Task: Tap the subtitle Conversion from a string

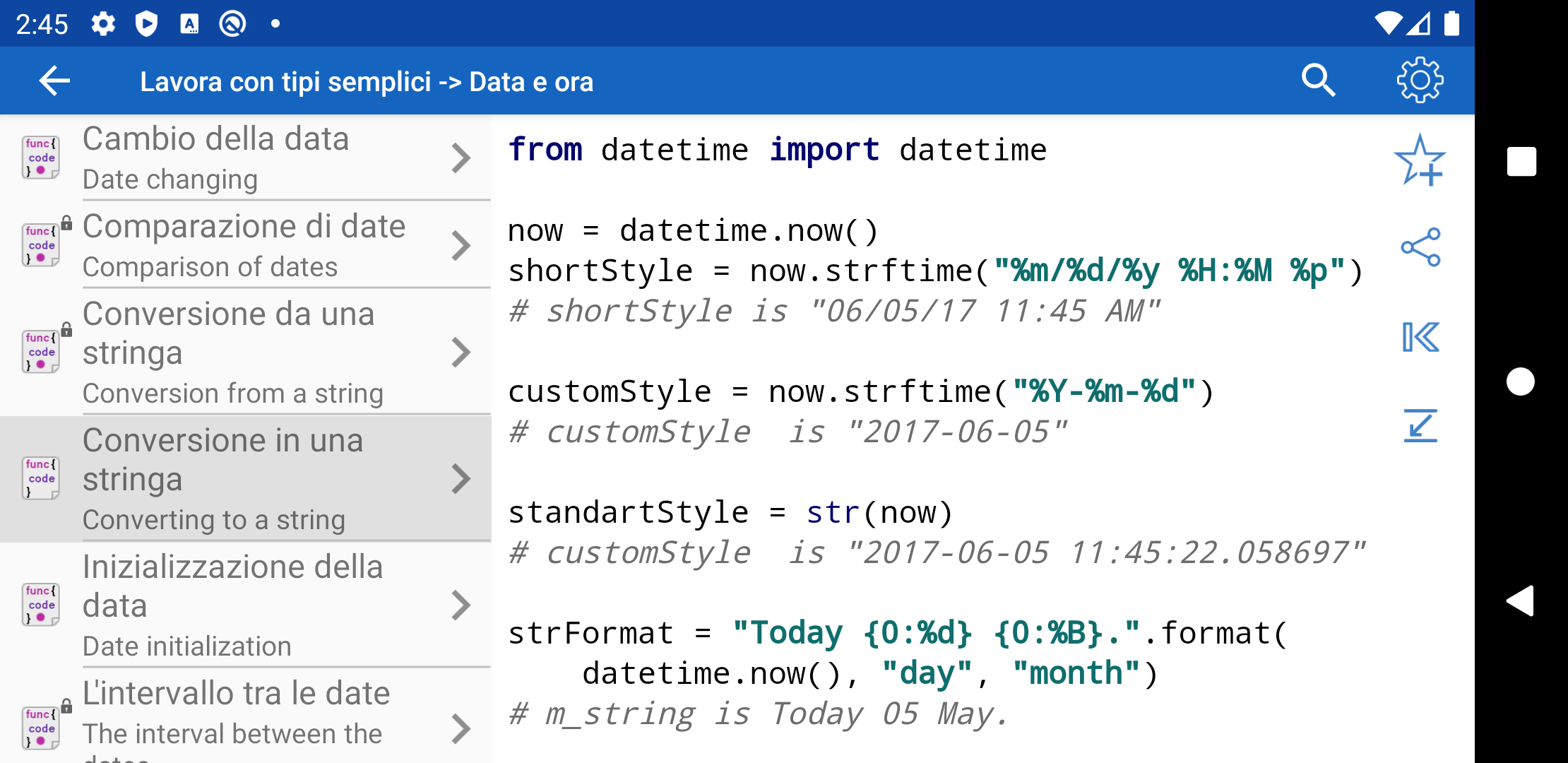Action: click(233, 394)
